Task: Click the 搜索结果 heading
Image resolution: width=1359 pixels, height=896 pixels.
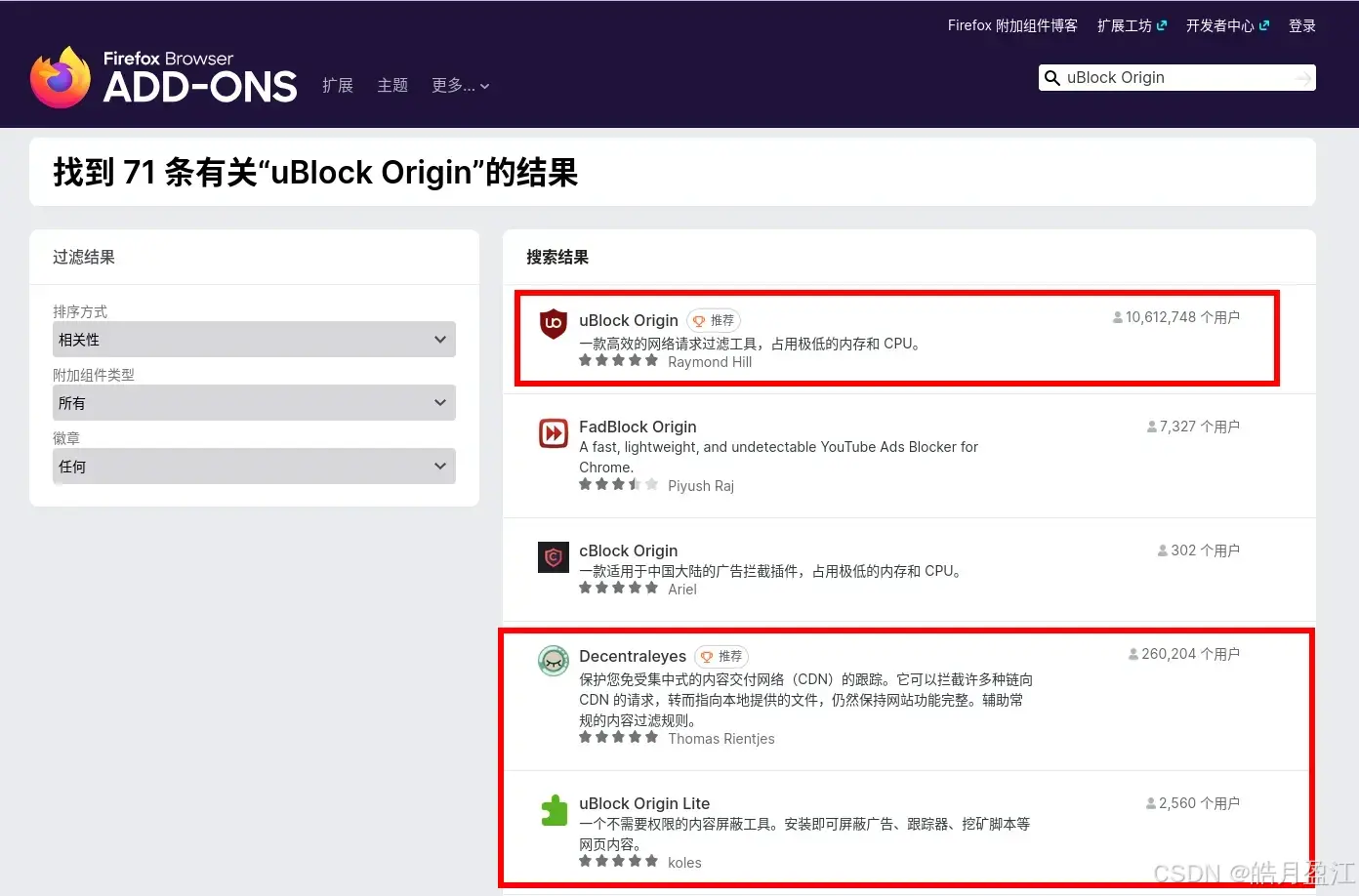Action: click(x=557, y=258)
